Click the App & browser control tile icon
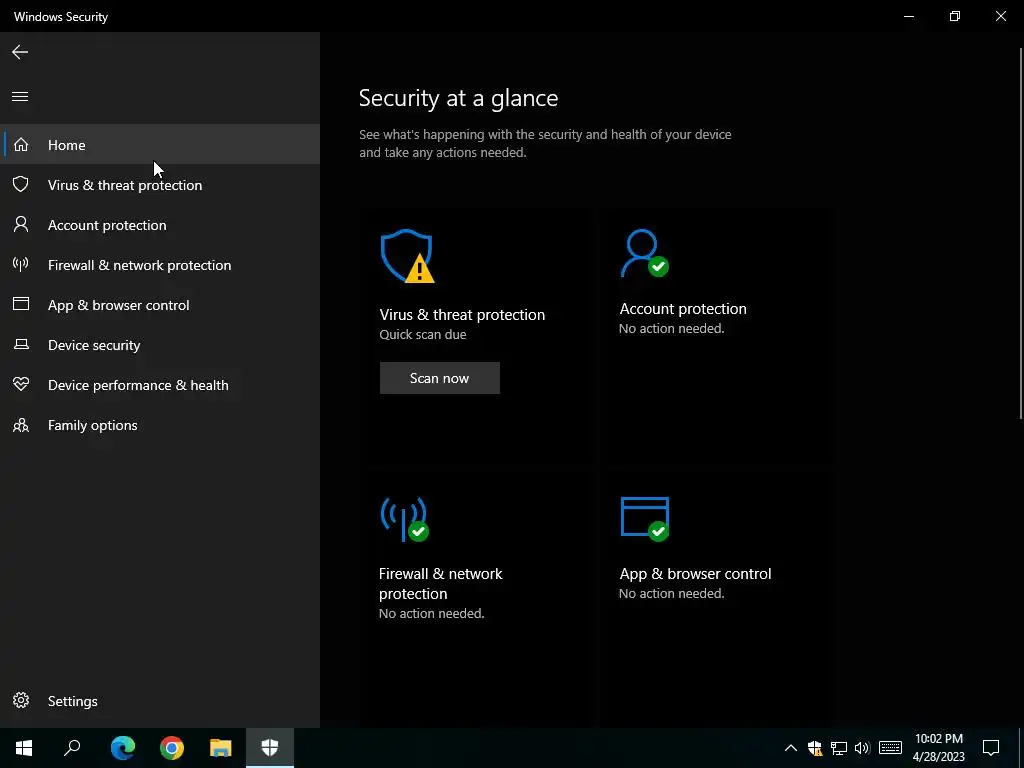The height and width of the screenshot is (768, 1024). click(x=645, y=519)
